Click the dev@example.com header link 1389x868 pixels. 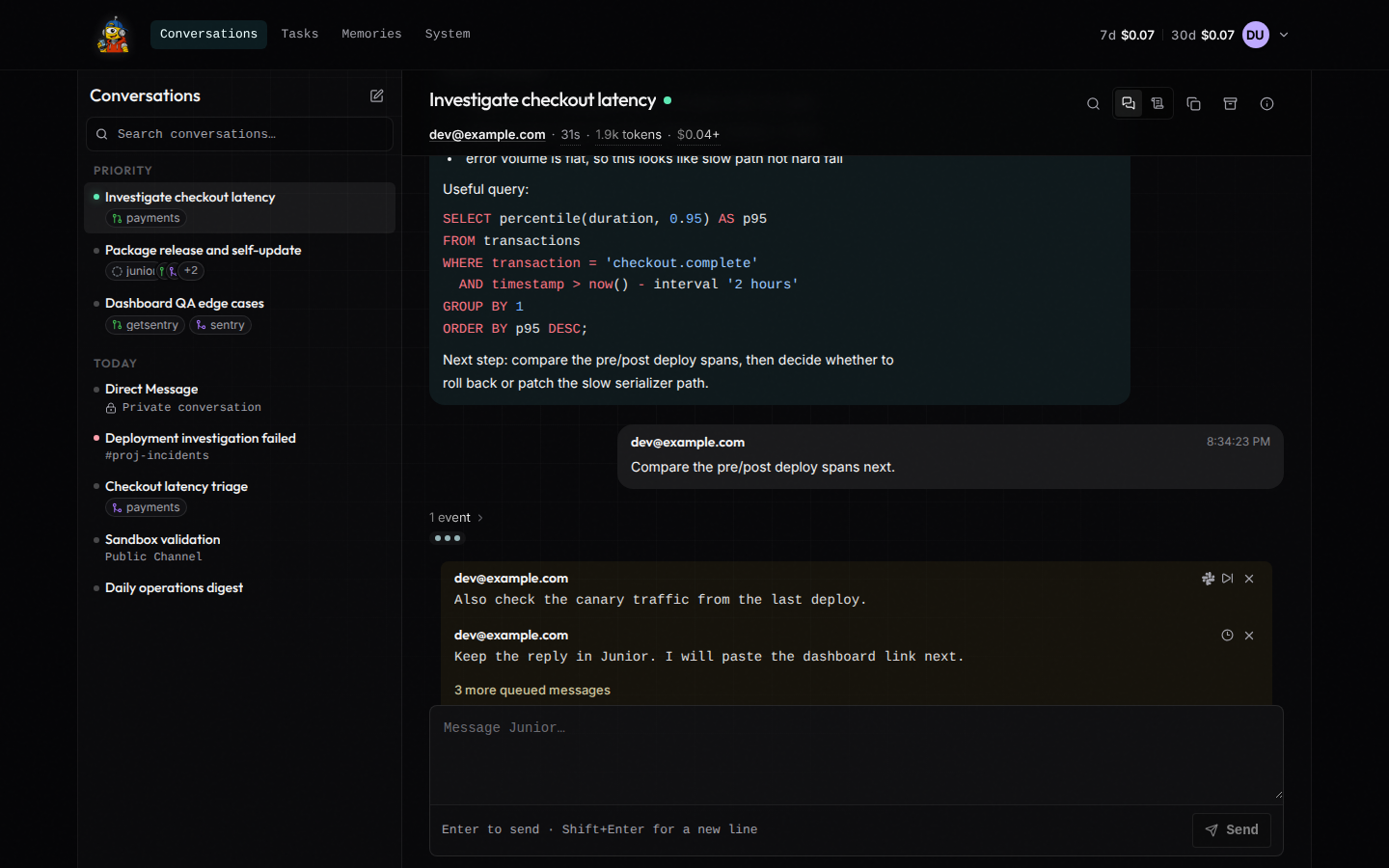pos(487,135)
